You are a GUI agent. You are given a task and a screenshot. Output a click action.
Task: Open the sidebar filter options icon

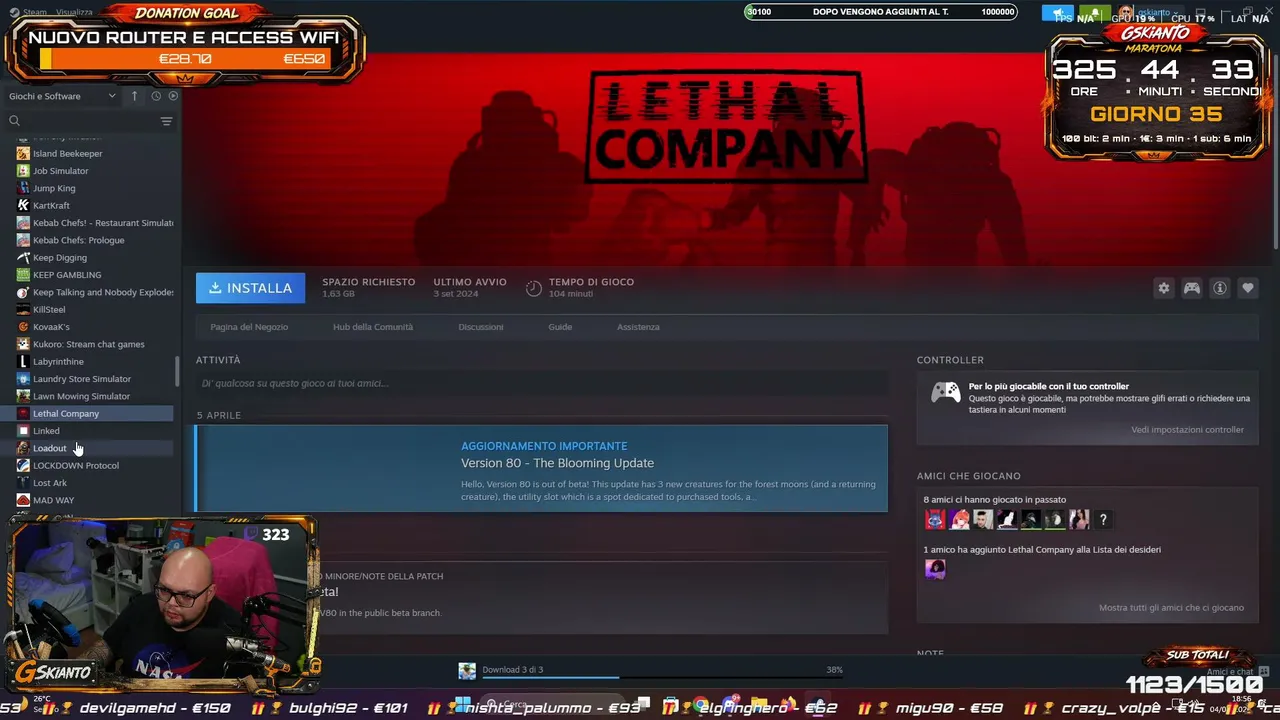pos(166,121)
